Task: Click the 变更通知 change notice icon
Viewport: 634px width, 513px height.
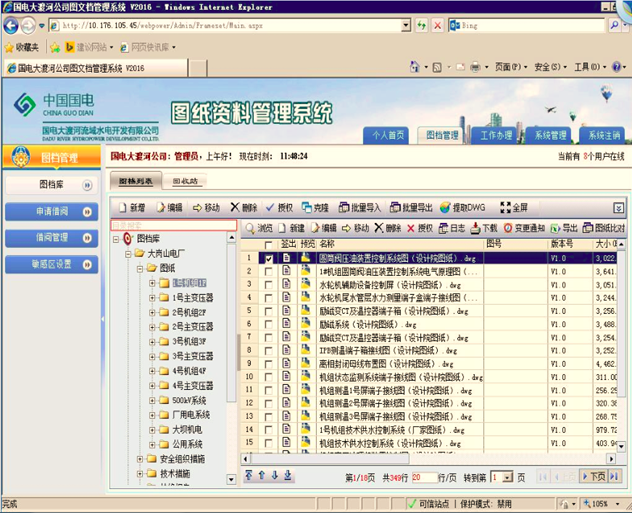Action: [x=507, y=228]
